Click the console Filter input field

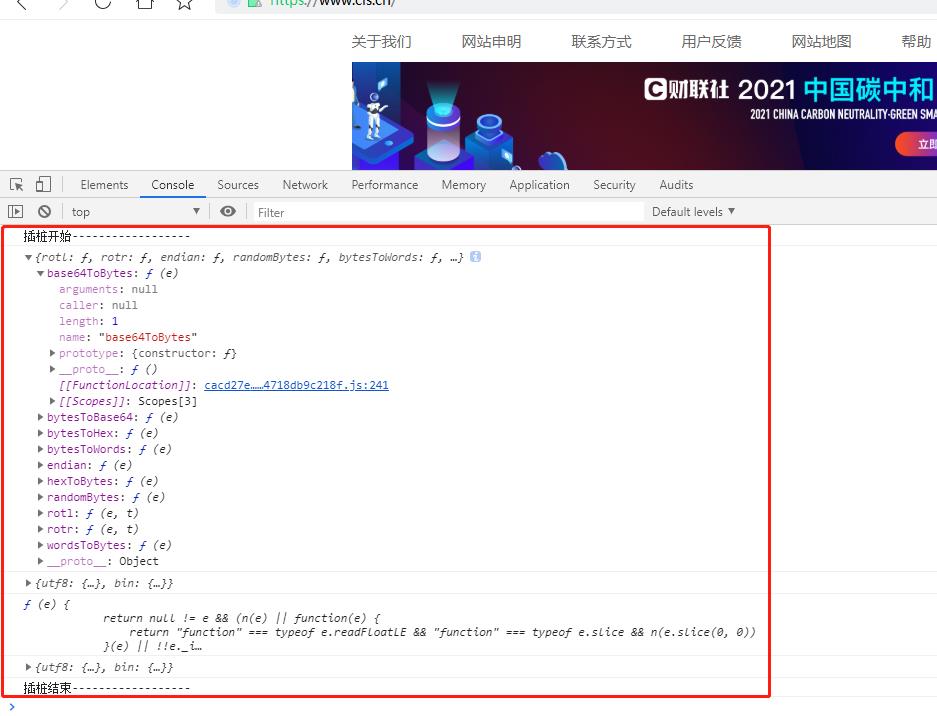[448, 212]
